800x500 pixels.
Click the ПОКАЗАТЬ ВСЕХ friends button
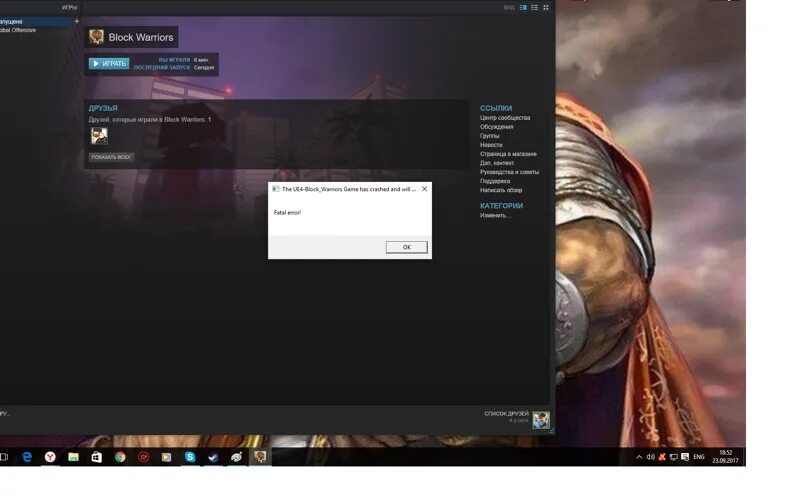pyautogui.click(x=111, y=157)
